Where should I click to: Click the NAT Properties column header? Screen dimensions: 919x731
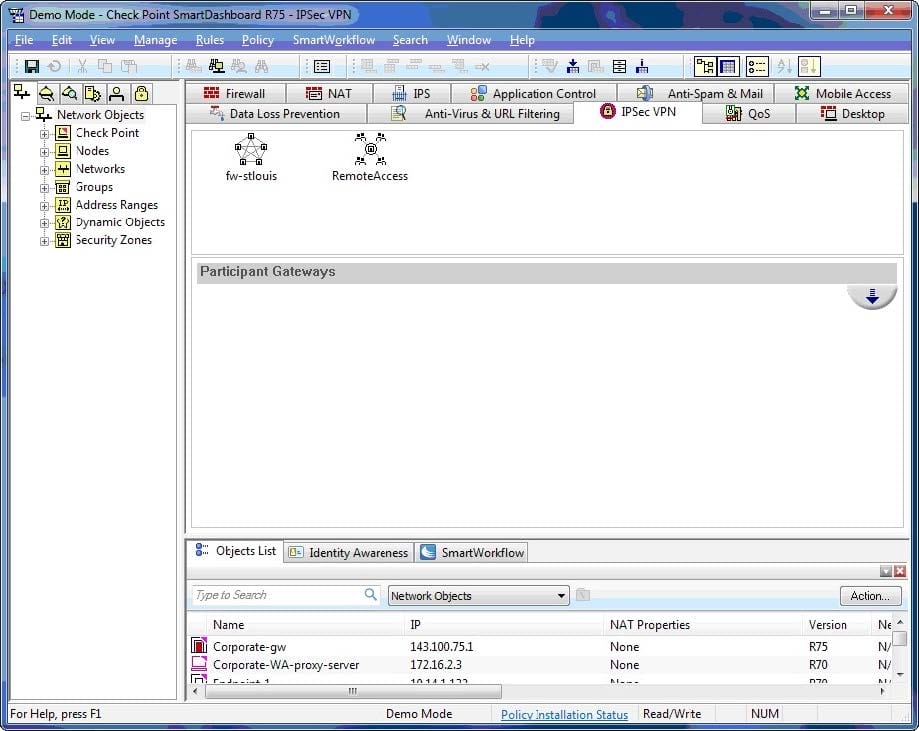pos(703,625)
